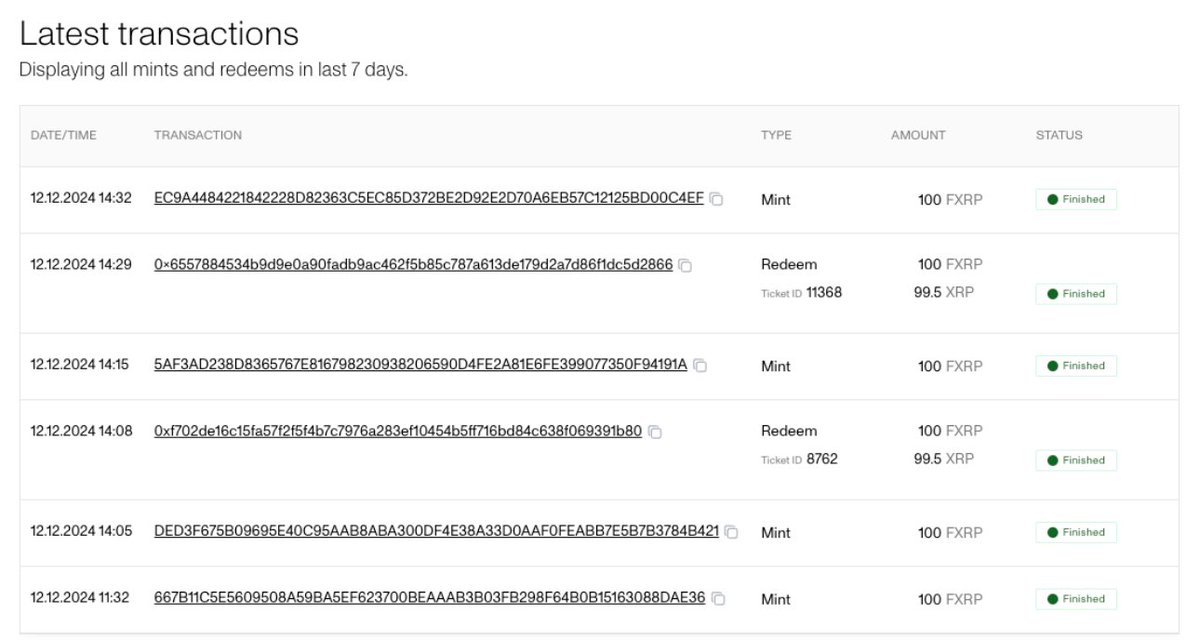Image resolution: width=1200 pixels, height=640 pixels.
Task: Click the Finished status of the 11:32 mint
Action: coord(1076,599)
